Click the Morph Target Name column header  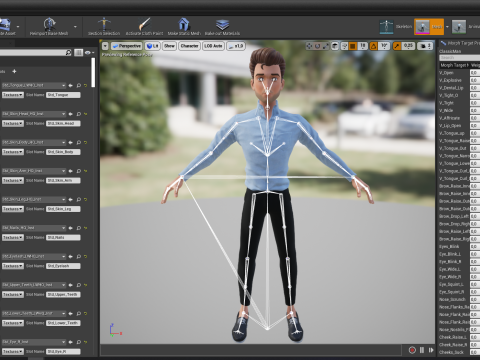[454, 65]
